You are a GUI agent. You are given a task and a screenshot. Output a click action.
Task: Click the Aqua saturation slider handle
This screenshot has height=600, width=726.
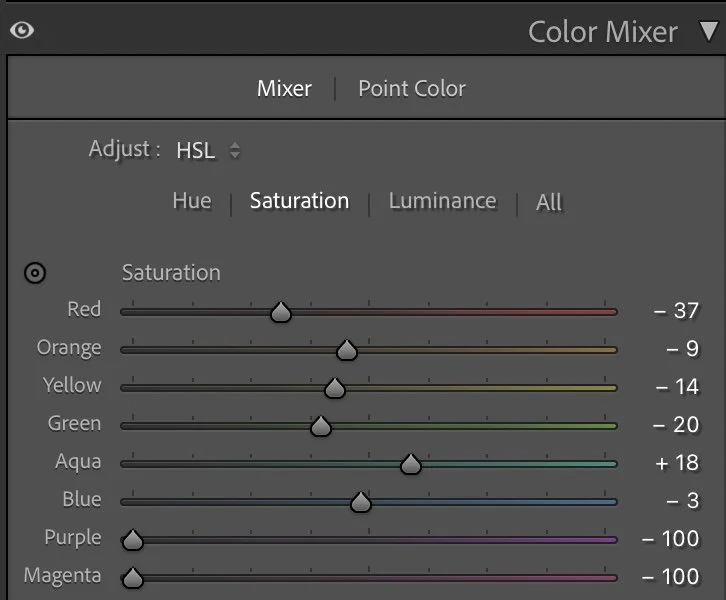tap(411, 464)
